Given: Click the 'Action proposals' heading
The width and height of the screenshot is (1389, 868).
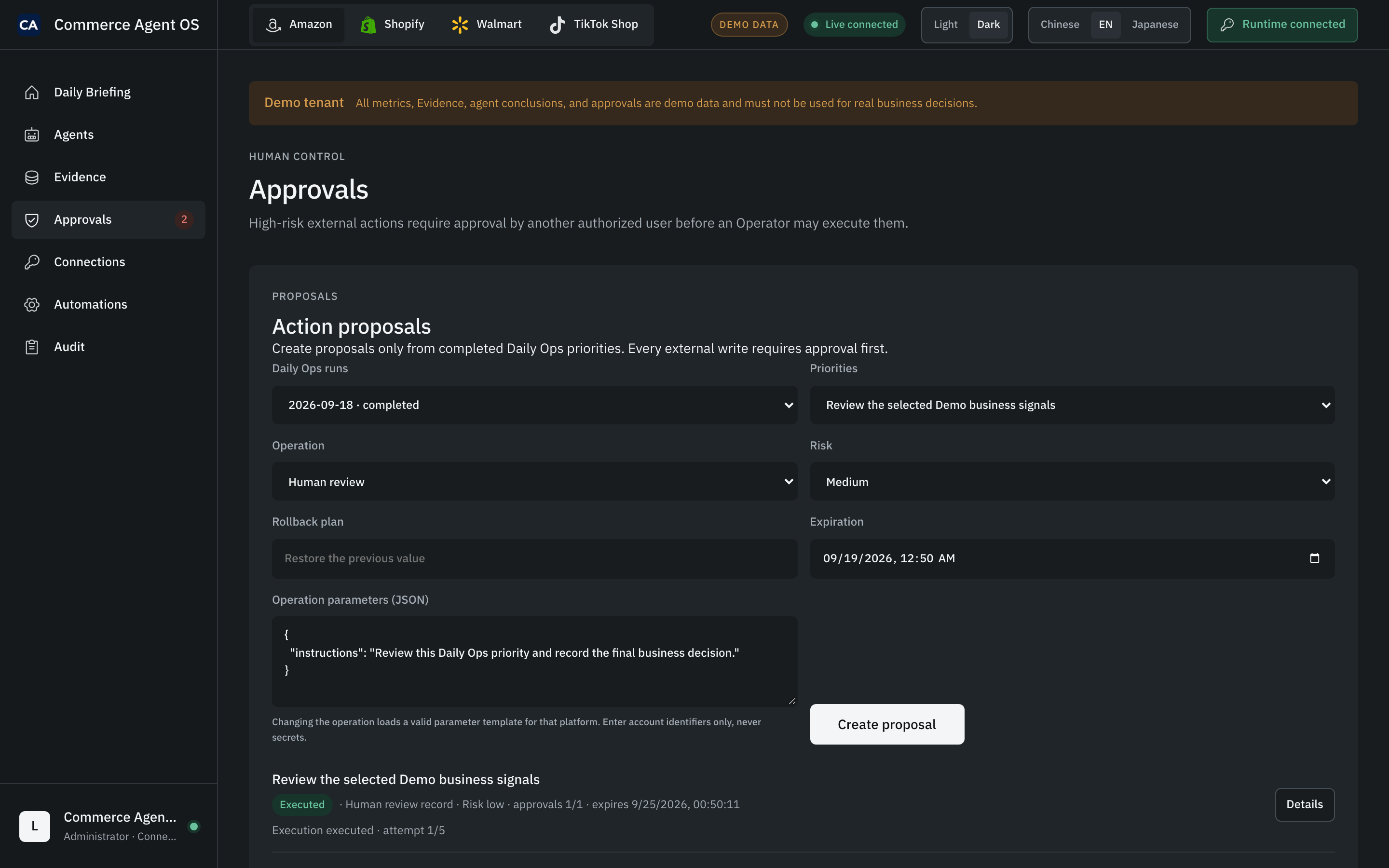Looking at the screenshot, I should coord(351,326).
